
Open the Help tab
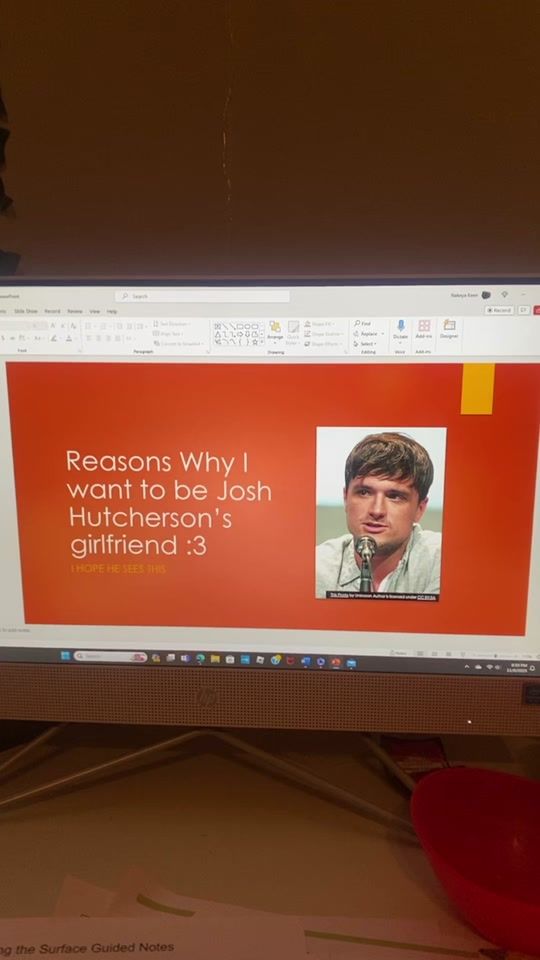pos(111,311)
